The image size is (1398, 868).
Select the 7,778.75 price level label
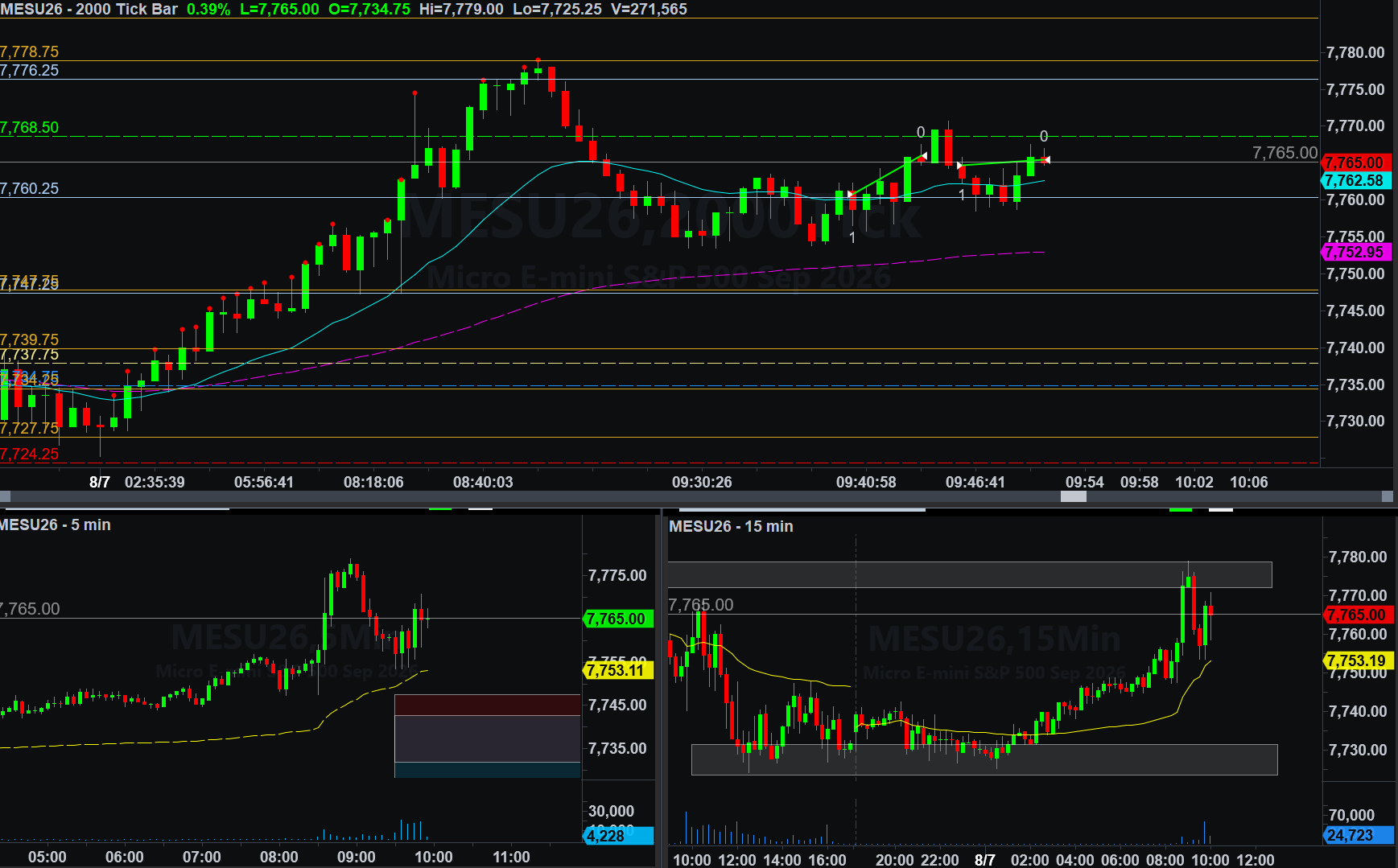30,51
